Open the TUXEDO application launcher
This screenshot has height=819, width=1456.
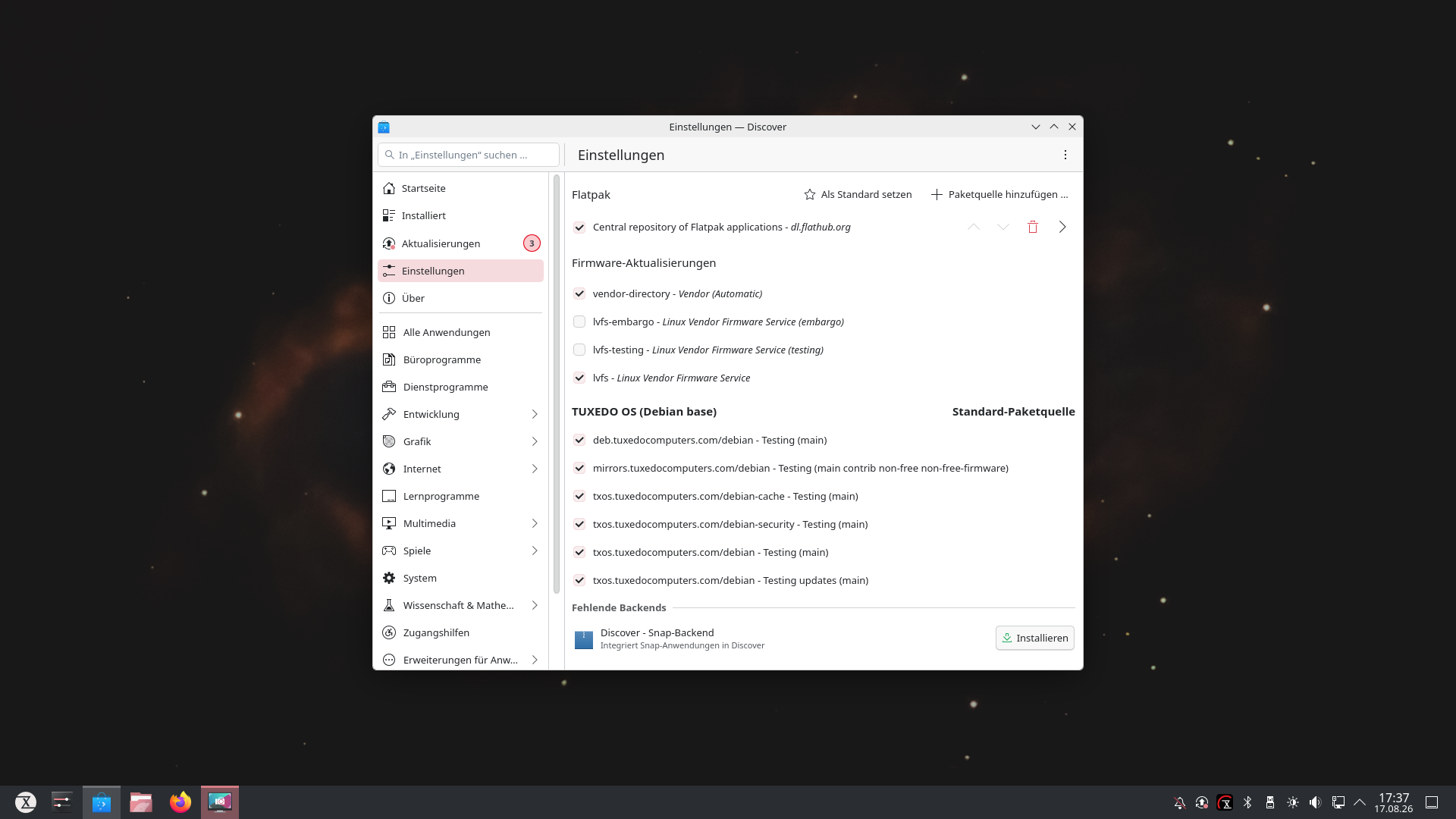pyautogui.click(x=26, y=802)
